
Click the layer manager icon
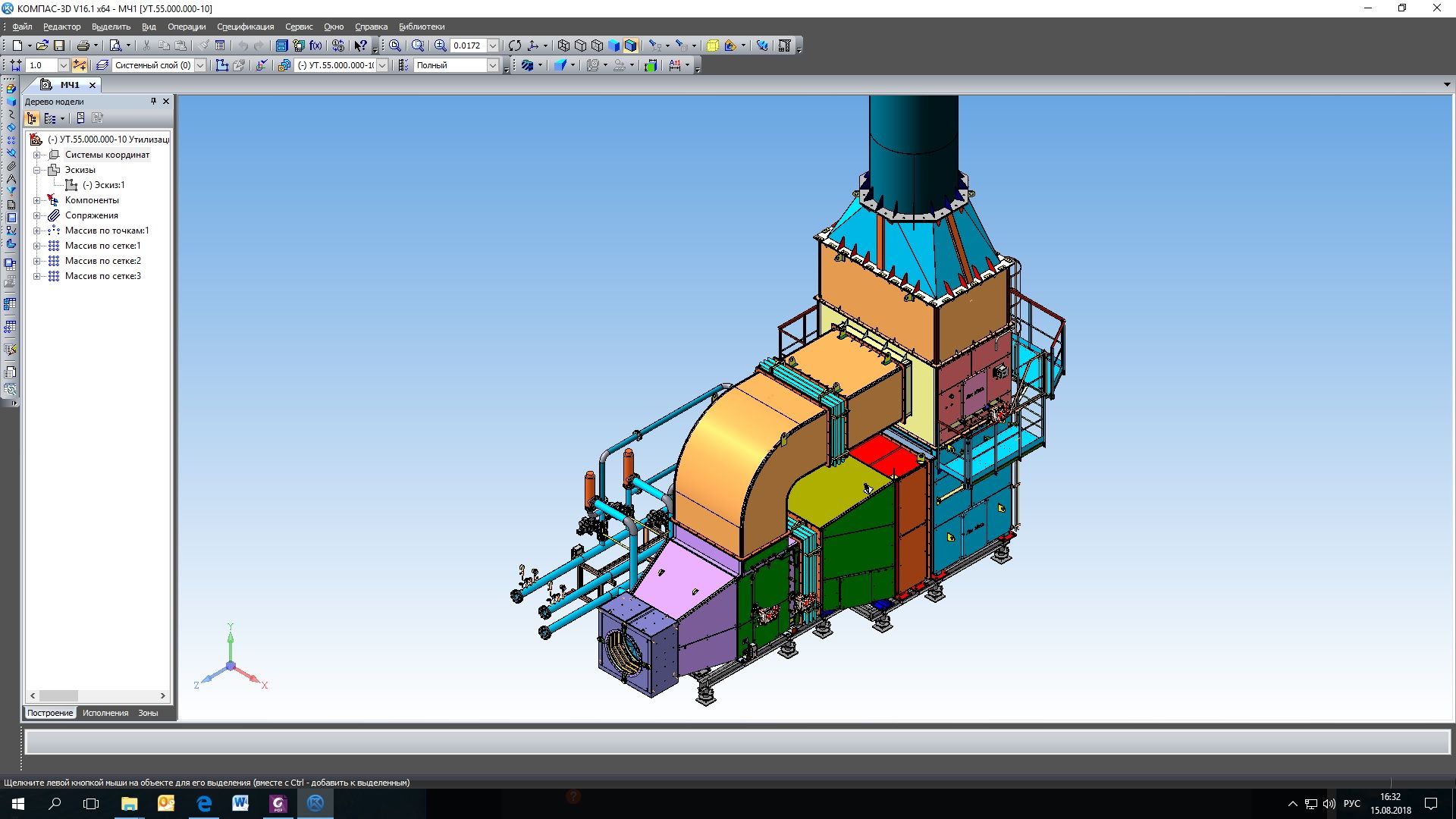102,65
